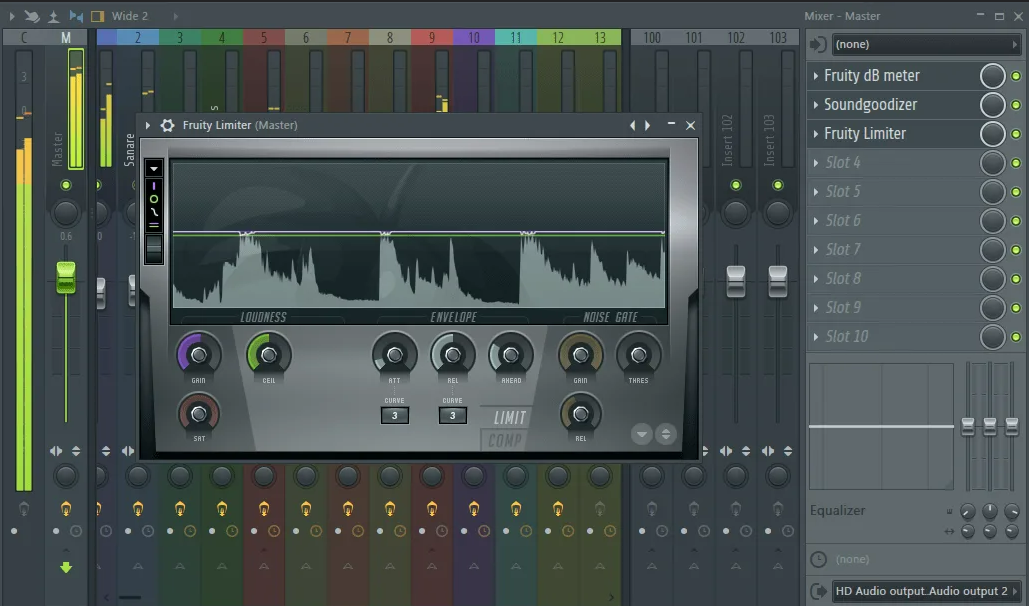Click the Soundgoodizer mix level knob

pyautogui.click(x=992, y=105)
